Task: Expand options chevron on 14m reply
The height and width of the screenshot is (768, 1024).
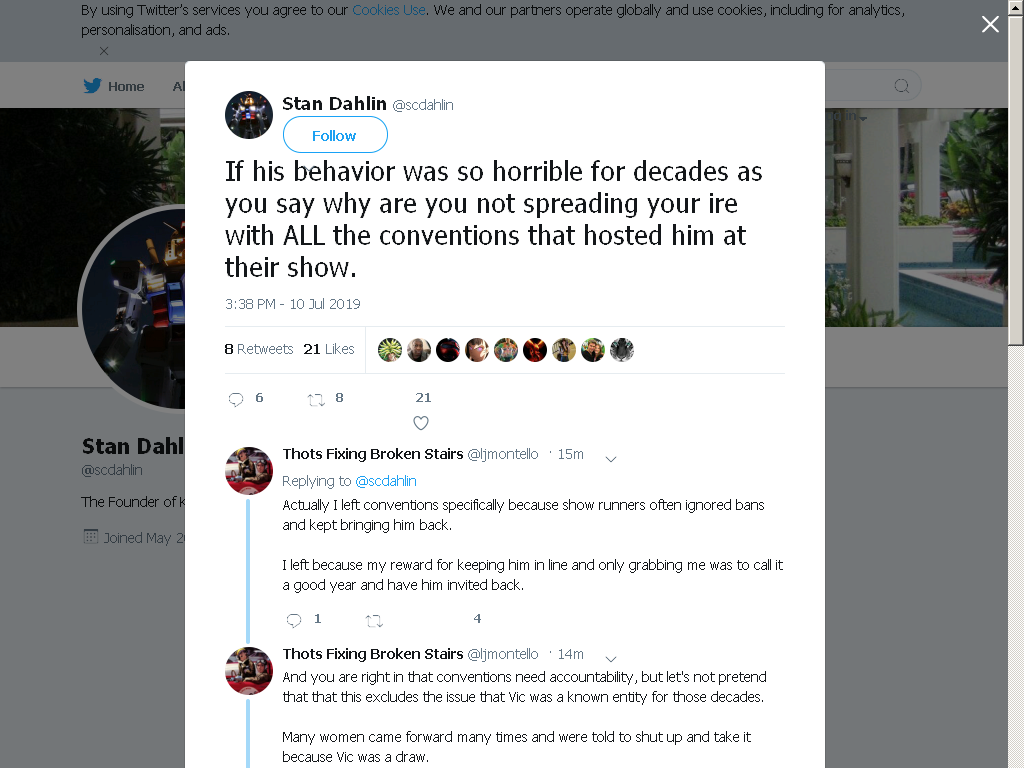Action: [611, 659]
